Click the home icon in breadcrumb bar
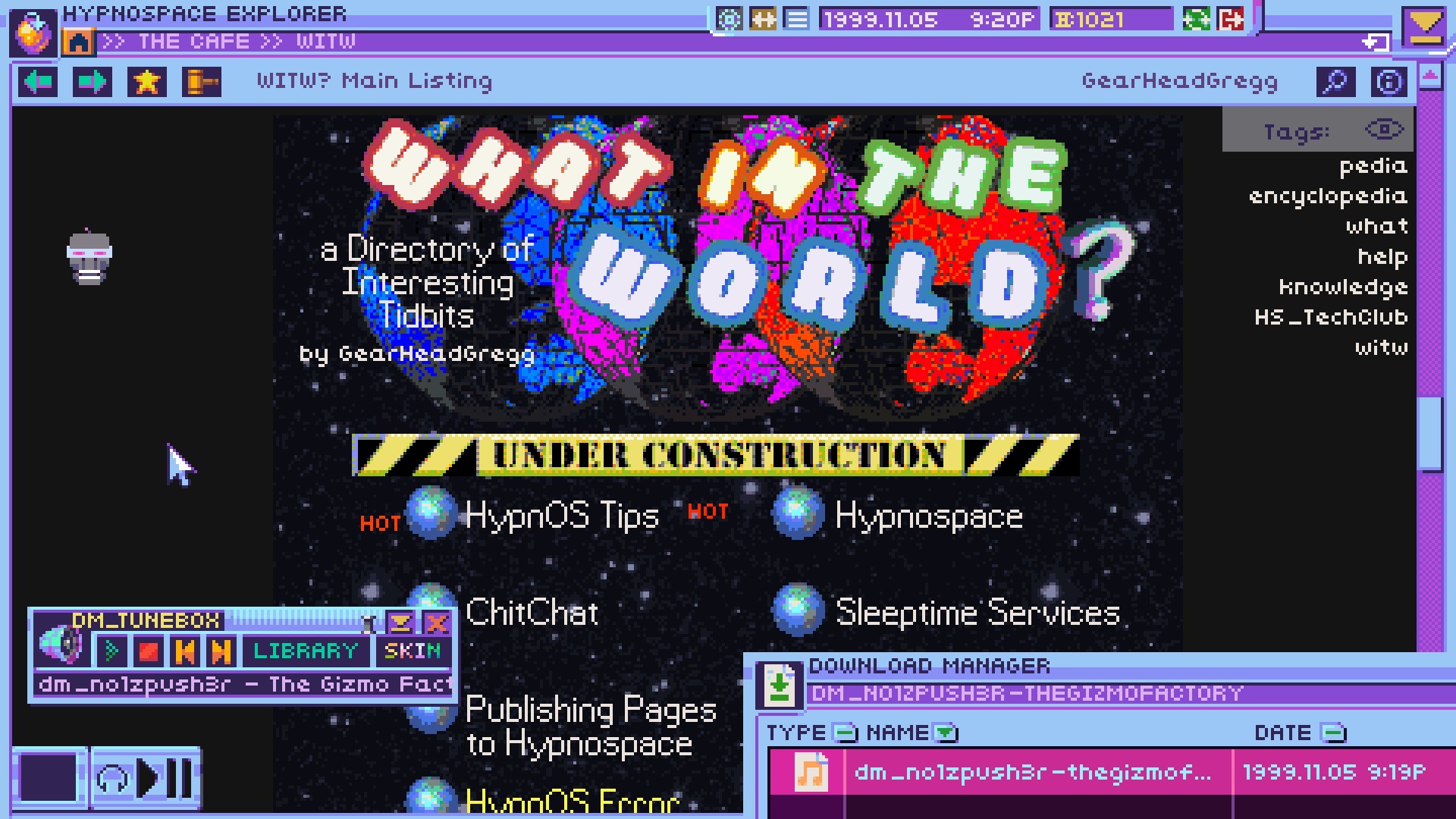The image size is (1456, 819). tap(78, 42)
